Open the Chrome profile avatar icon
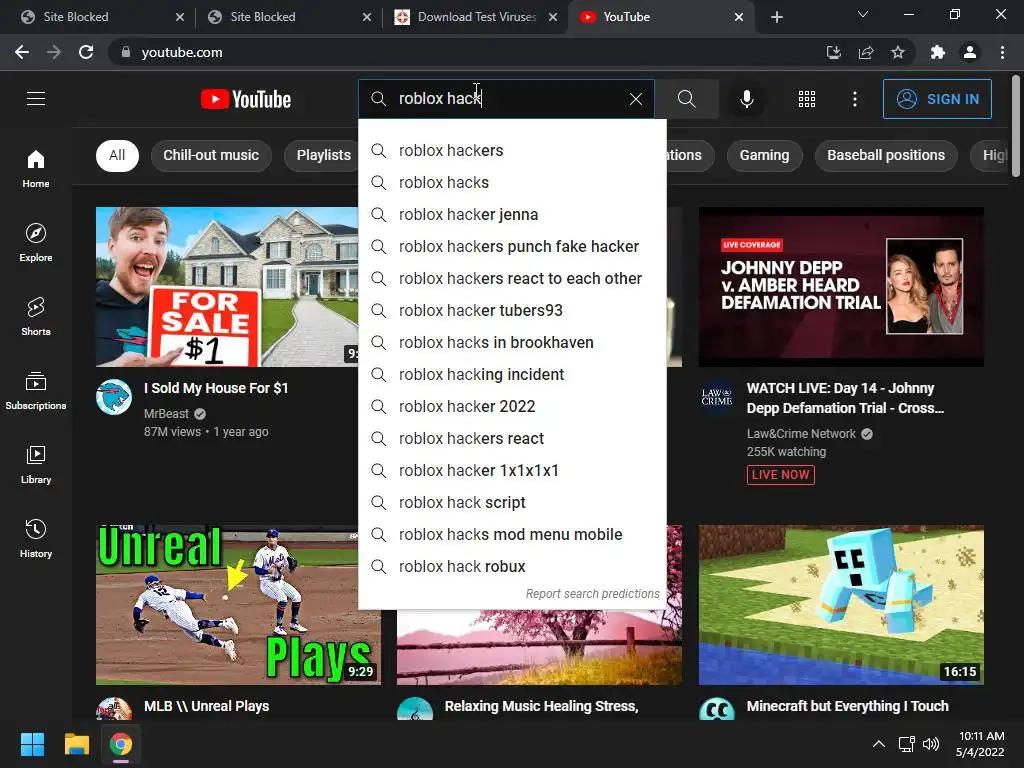 click(970, 52)
